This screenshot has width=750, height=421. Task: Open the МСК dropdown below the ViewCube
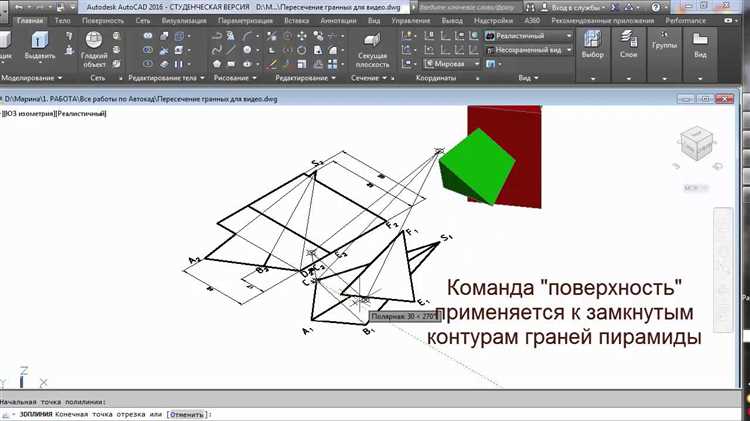point(696,188)
